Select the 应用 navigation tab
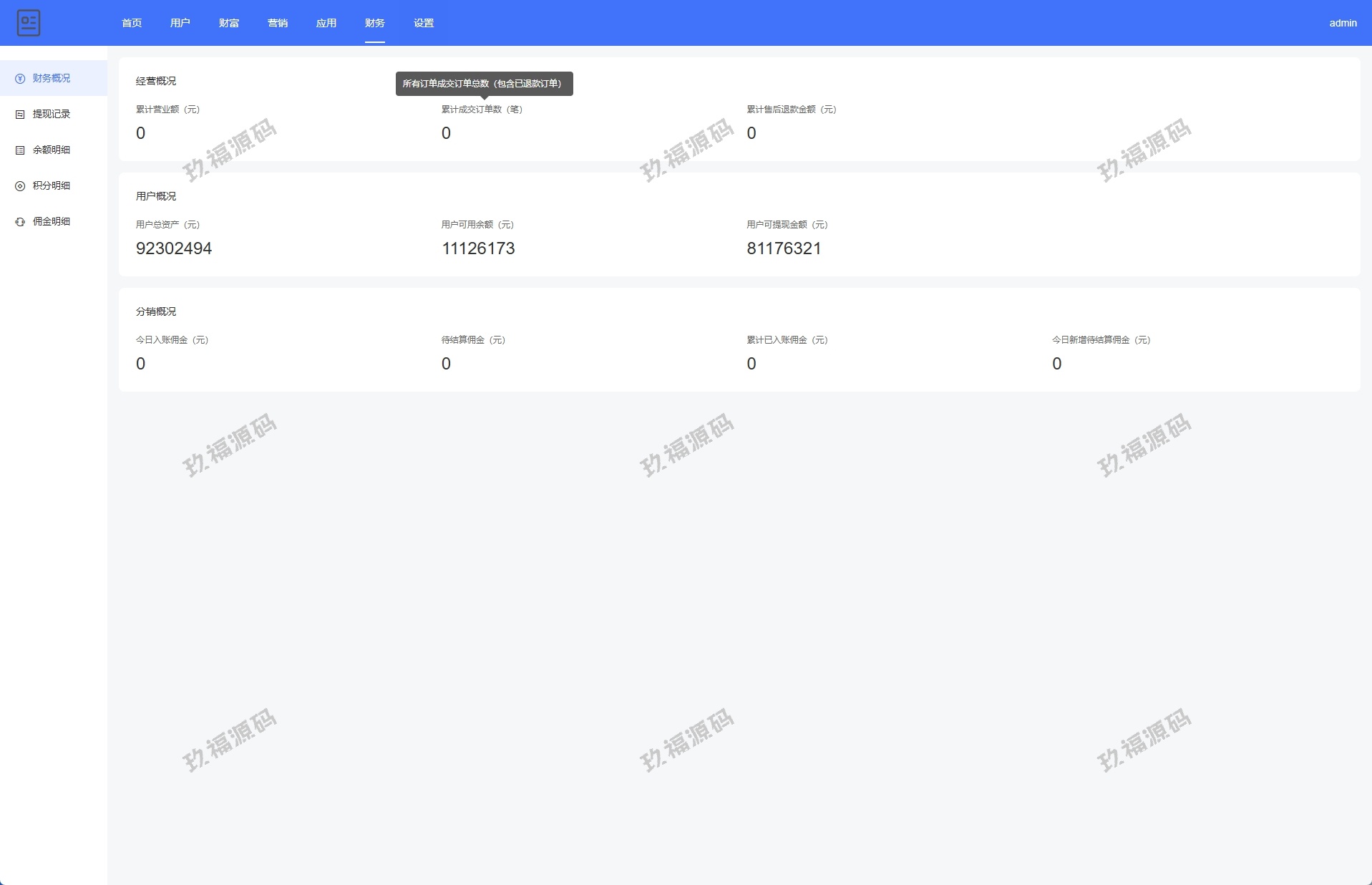Viewport: 1372px width, 885px height. tap(326, 23)
